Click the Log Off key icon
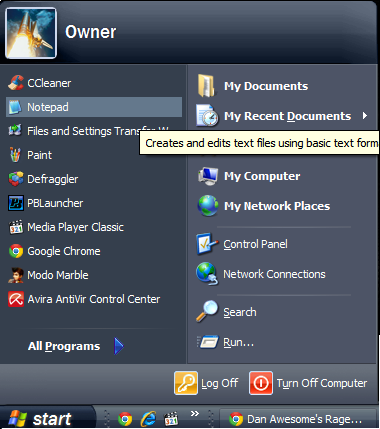Screen dimensions: 380x429 point(186,383)
